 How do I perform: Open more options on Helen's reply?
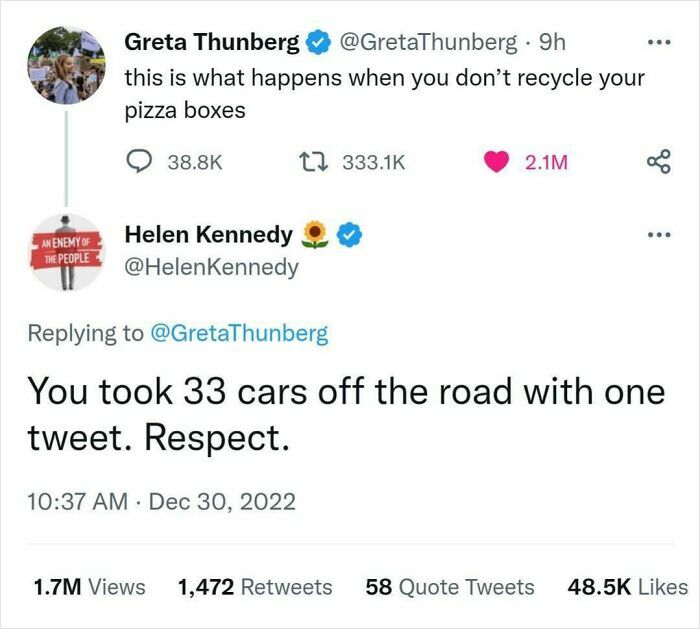point(656,236)
